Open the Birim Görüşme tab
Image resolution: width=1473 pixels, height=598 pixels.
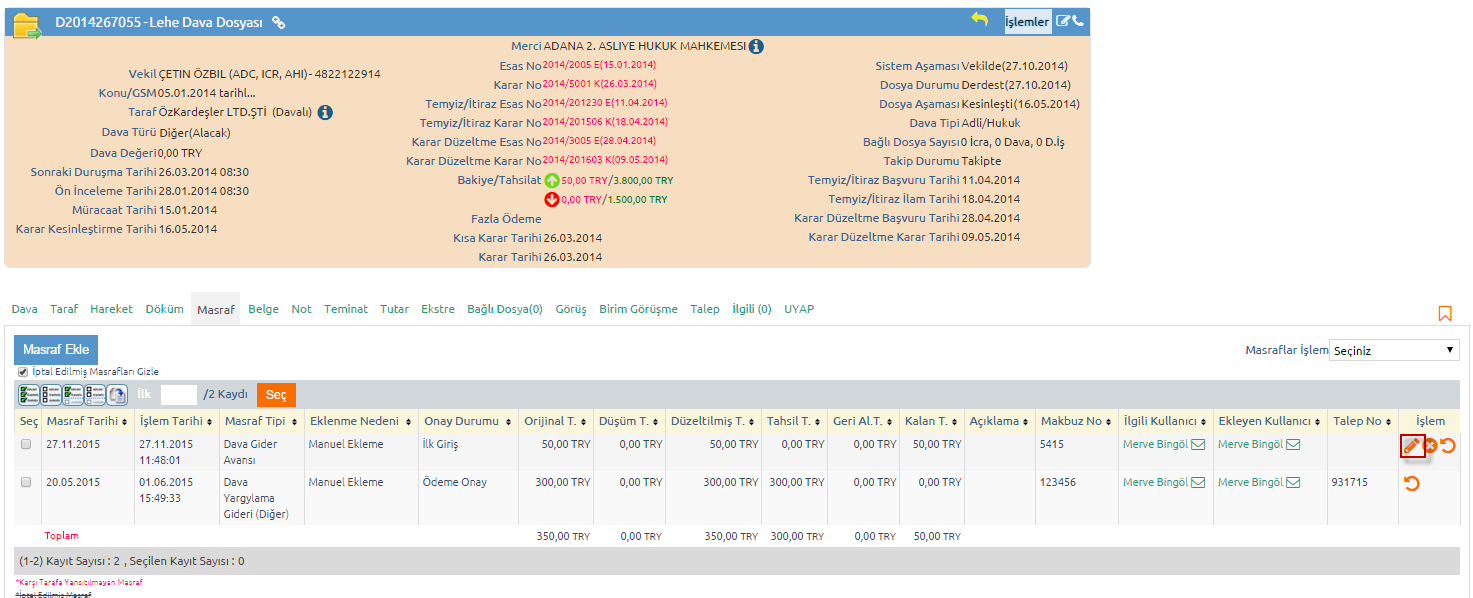point(638,309)
